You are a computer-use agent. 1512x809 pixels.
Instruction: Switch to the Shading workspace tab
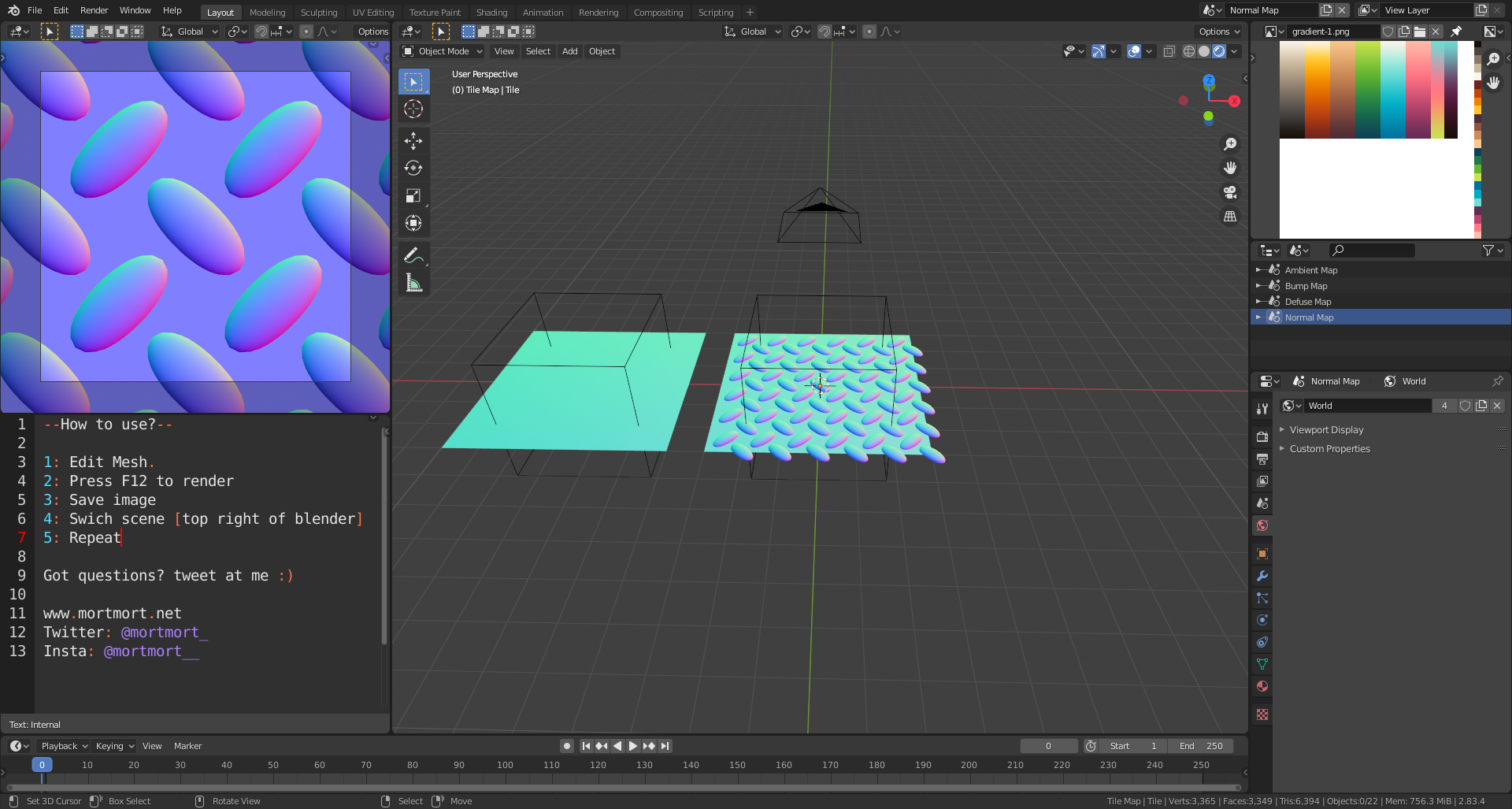click(491, 12)
